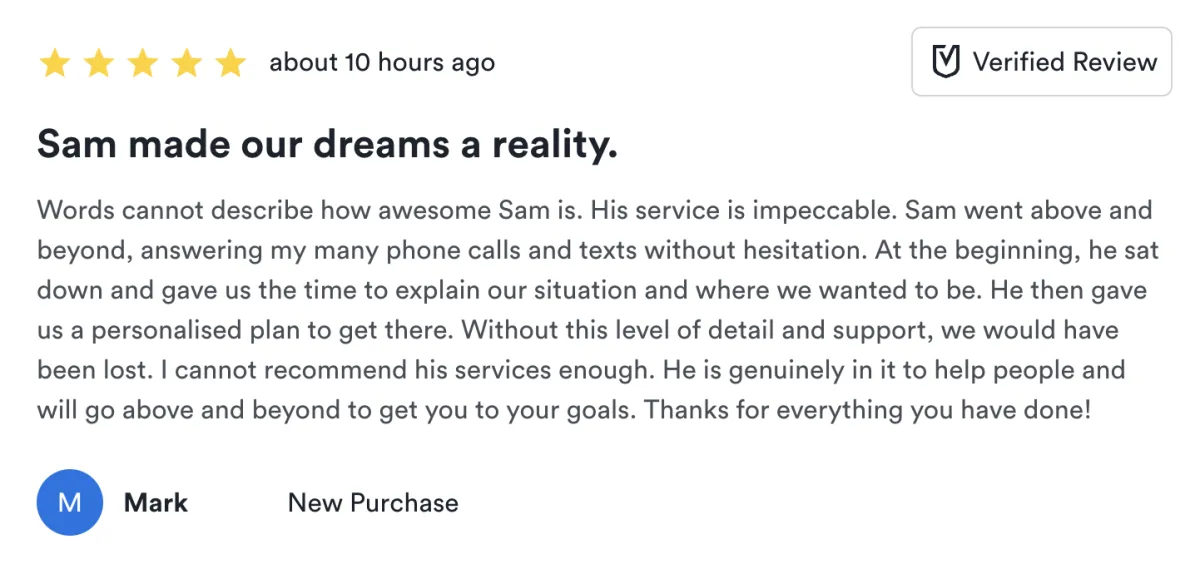Click "Words cannot describe how awesome Sam is."
This screenshot has width=1200, height=564.
pos(310,211)
